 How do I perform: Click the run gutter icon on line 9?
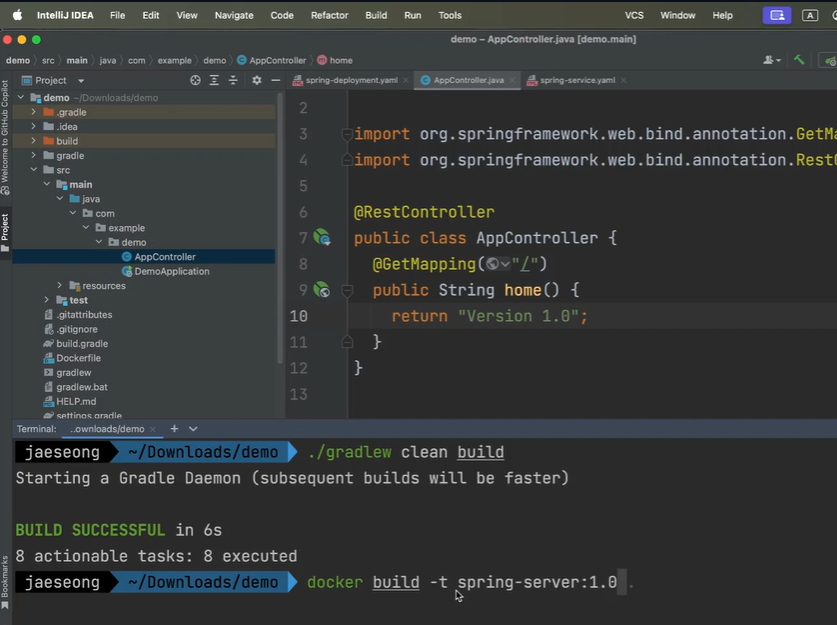tap(322, 290)
